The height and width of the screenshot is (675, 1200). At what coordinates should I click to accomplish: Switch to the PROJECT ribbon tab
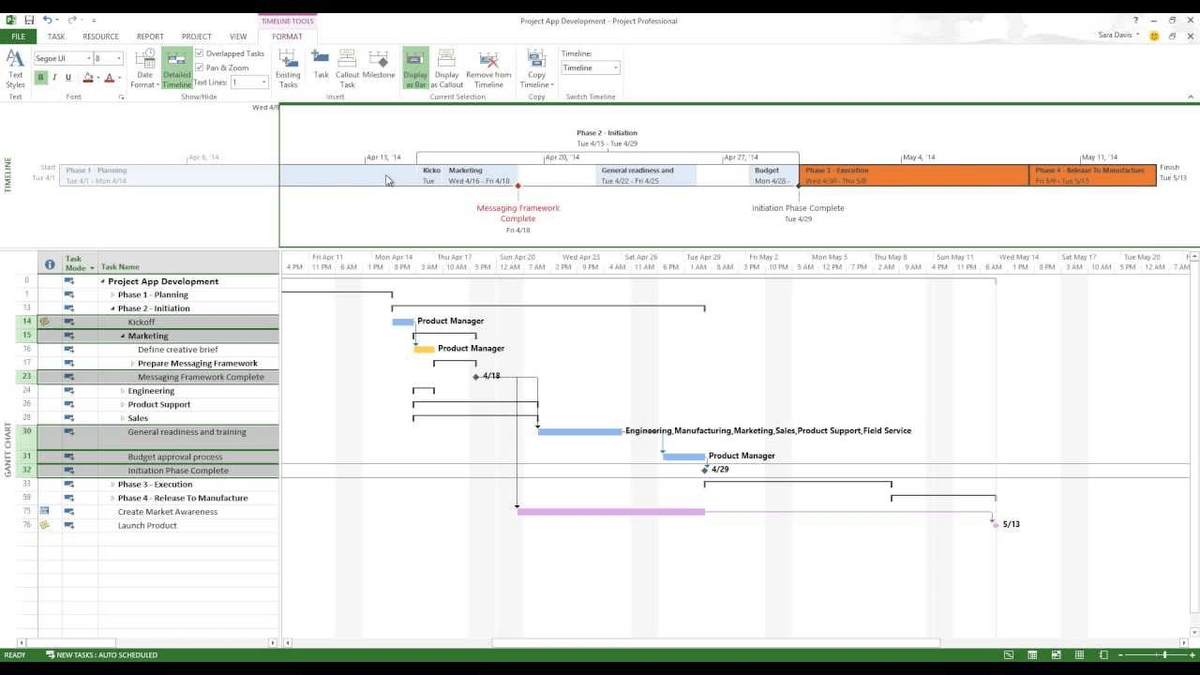click(x=196, y=36)
